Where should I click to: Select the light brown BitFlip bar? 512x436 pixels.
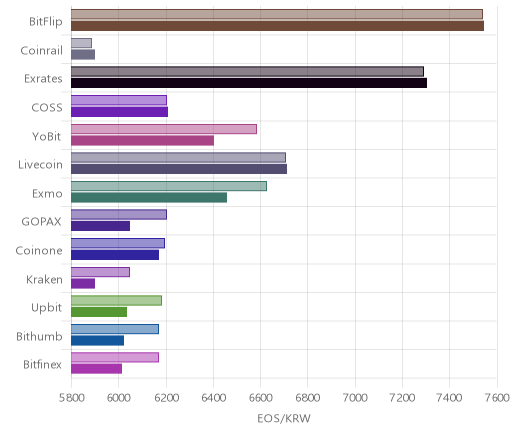click(x=277, y=14)
